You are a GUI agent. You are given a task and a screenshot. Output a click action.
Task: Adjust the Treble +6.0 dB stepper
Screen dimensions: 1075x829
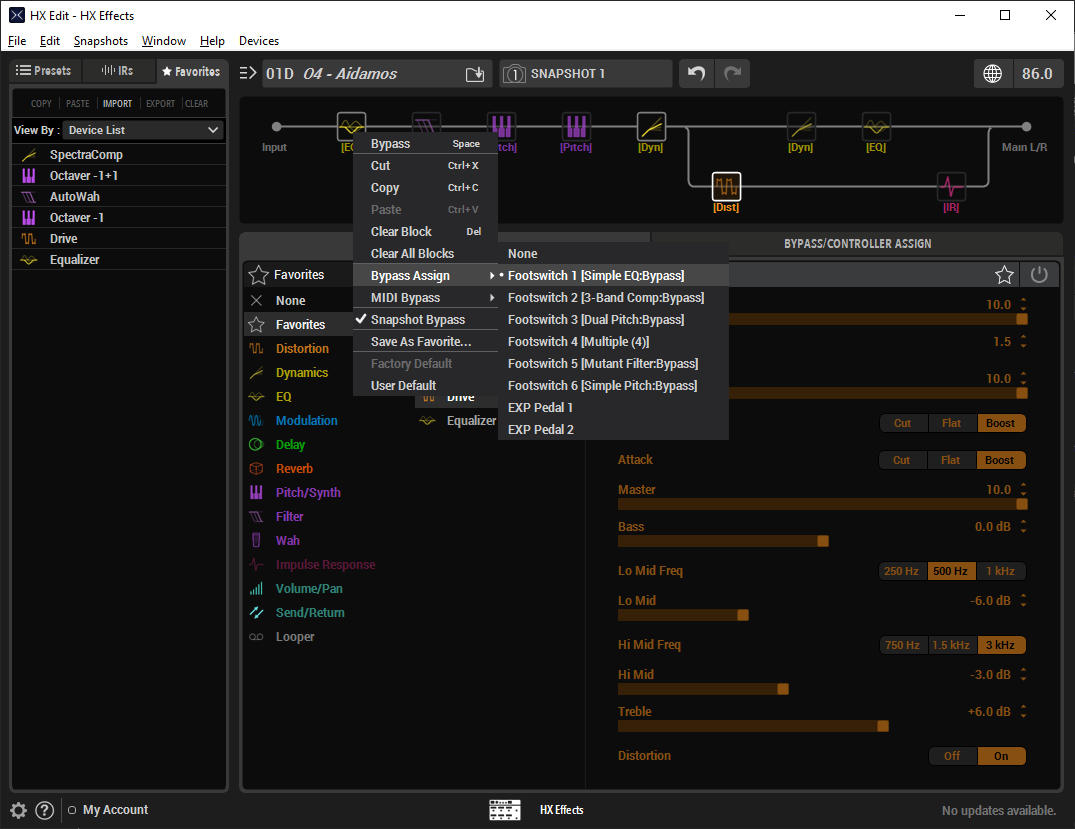click(x=1023, y=711)
